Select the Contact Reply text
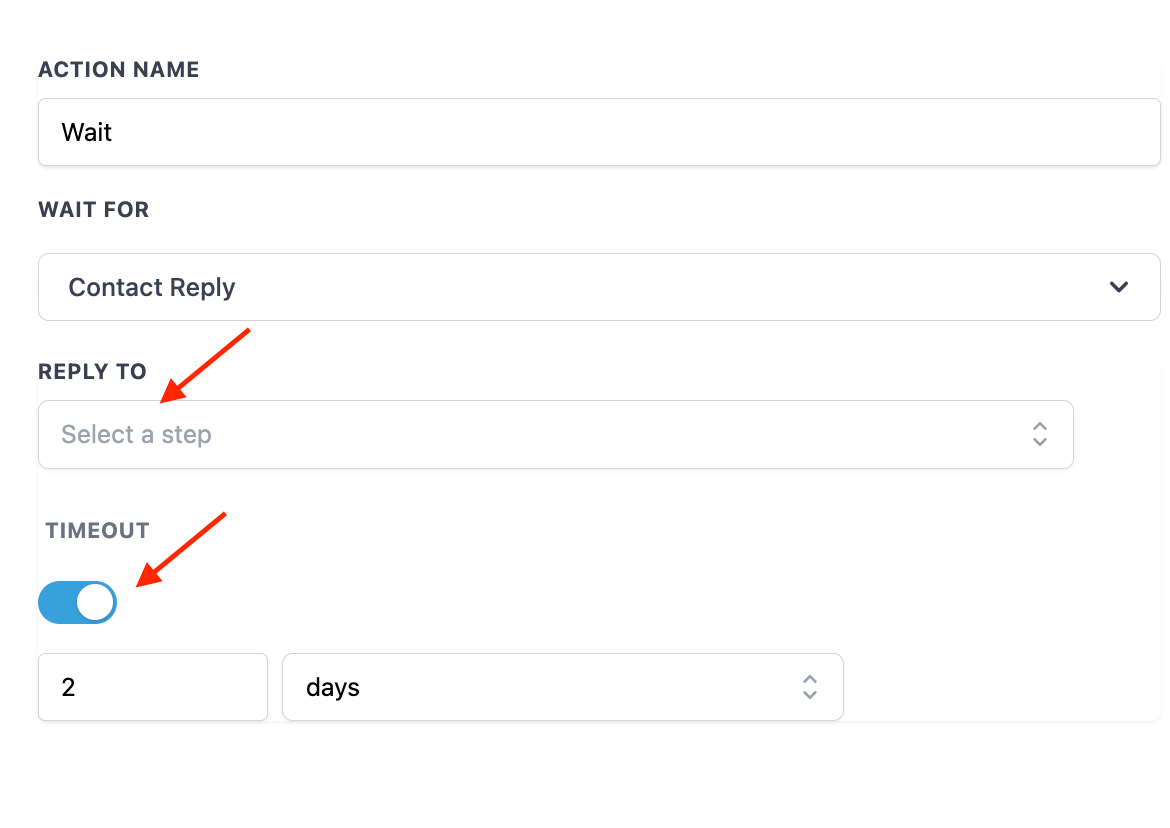 [x=151, y=288]
